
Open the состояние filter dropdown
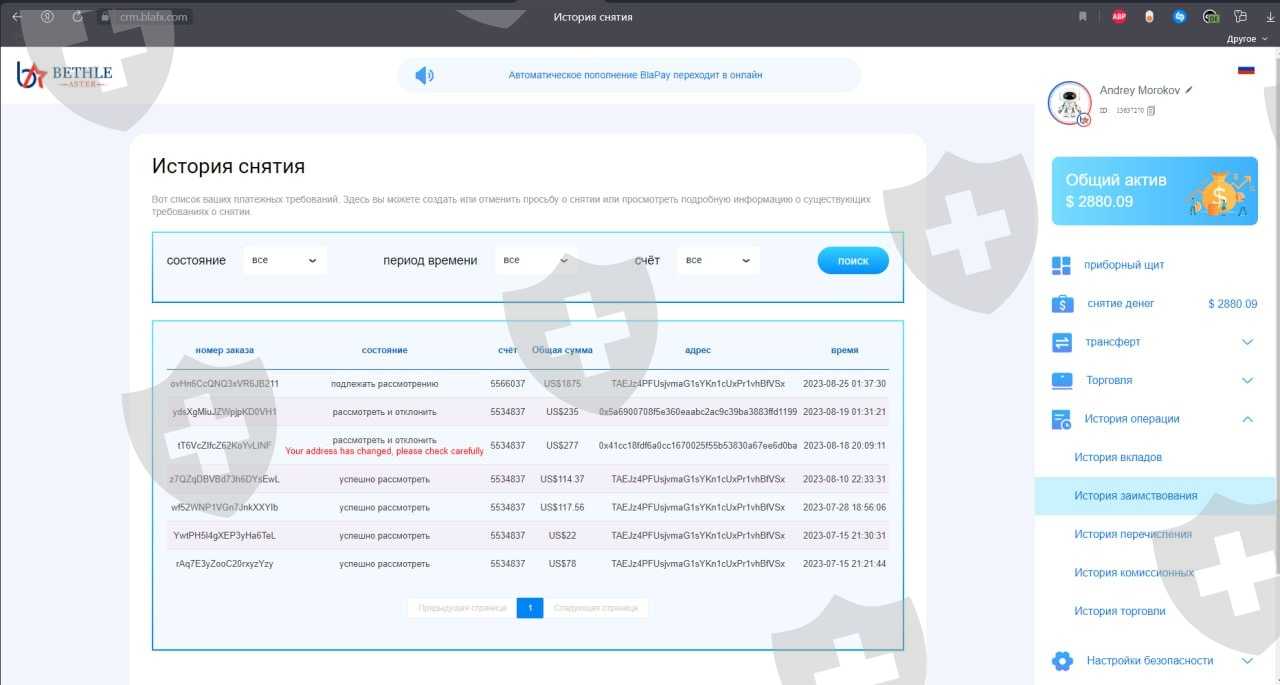tap(285, 260)
